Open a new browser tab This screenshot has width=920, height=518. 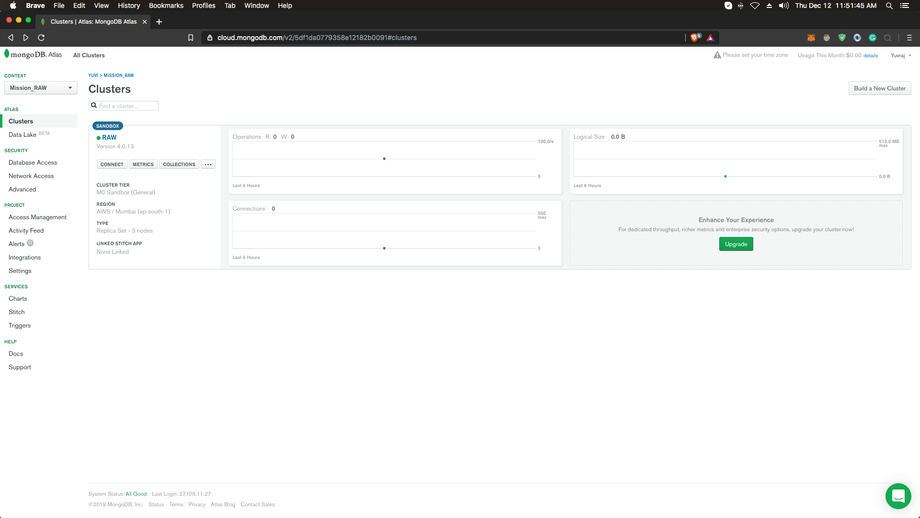pyautogui.click(x=159, y=22)
